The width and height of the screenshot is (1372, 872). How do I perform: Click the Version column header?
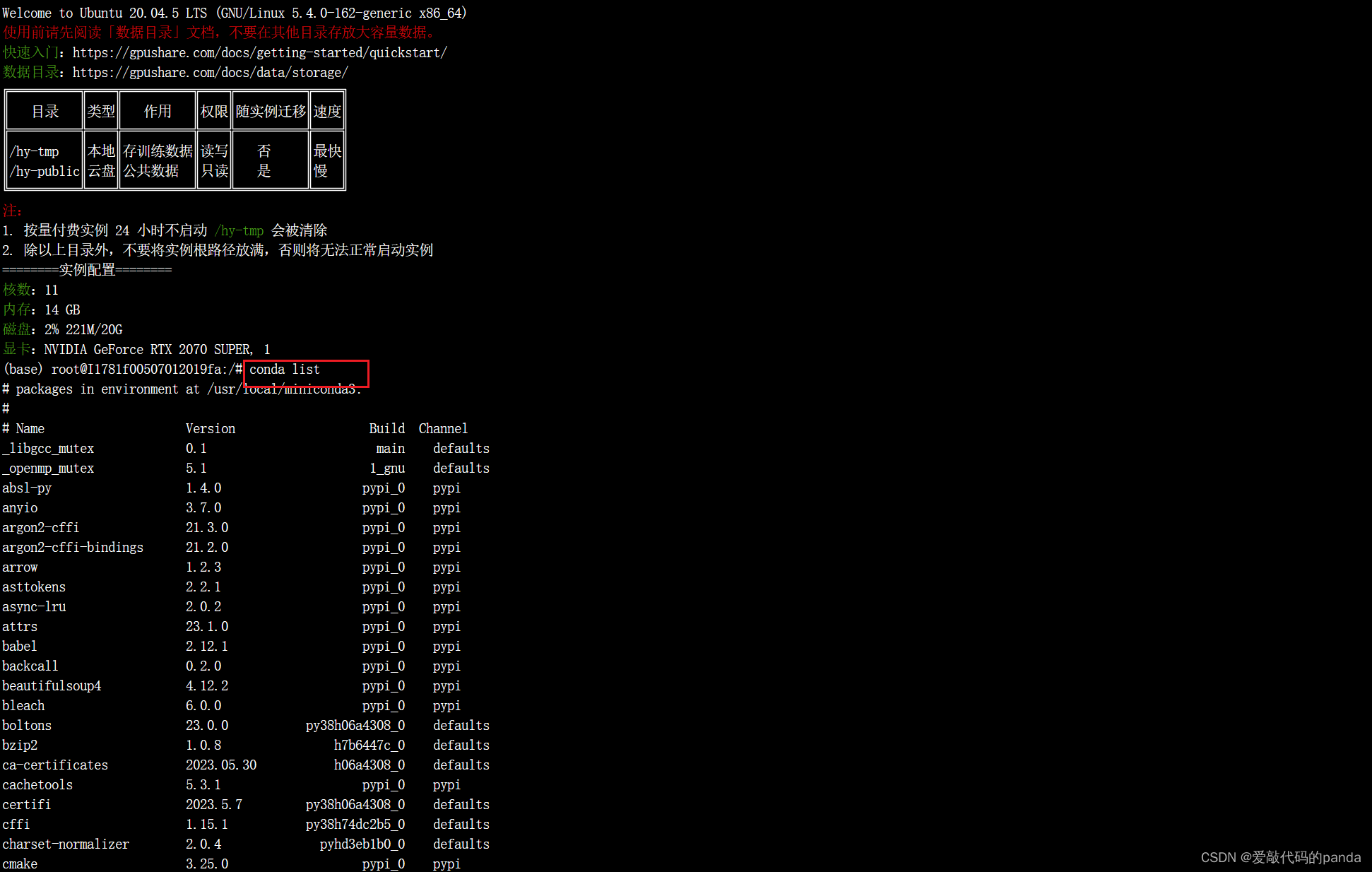[x=210, y=429]
